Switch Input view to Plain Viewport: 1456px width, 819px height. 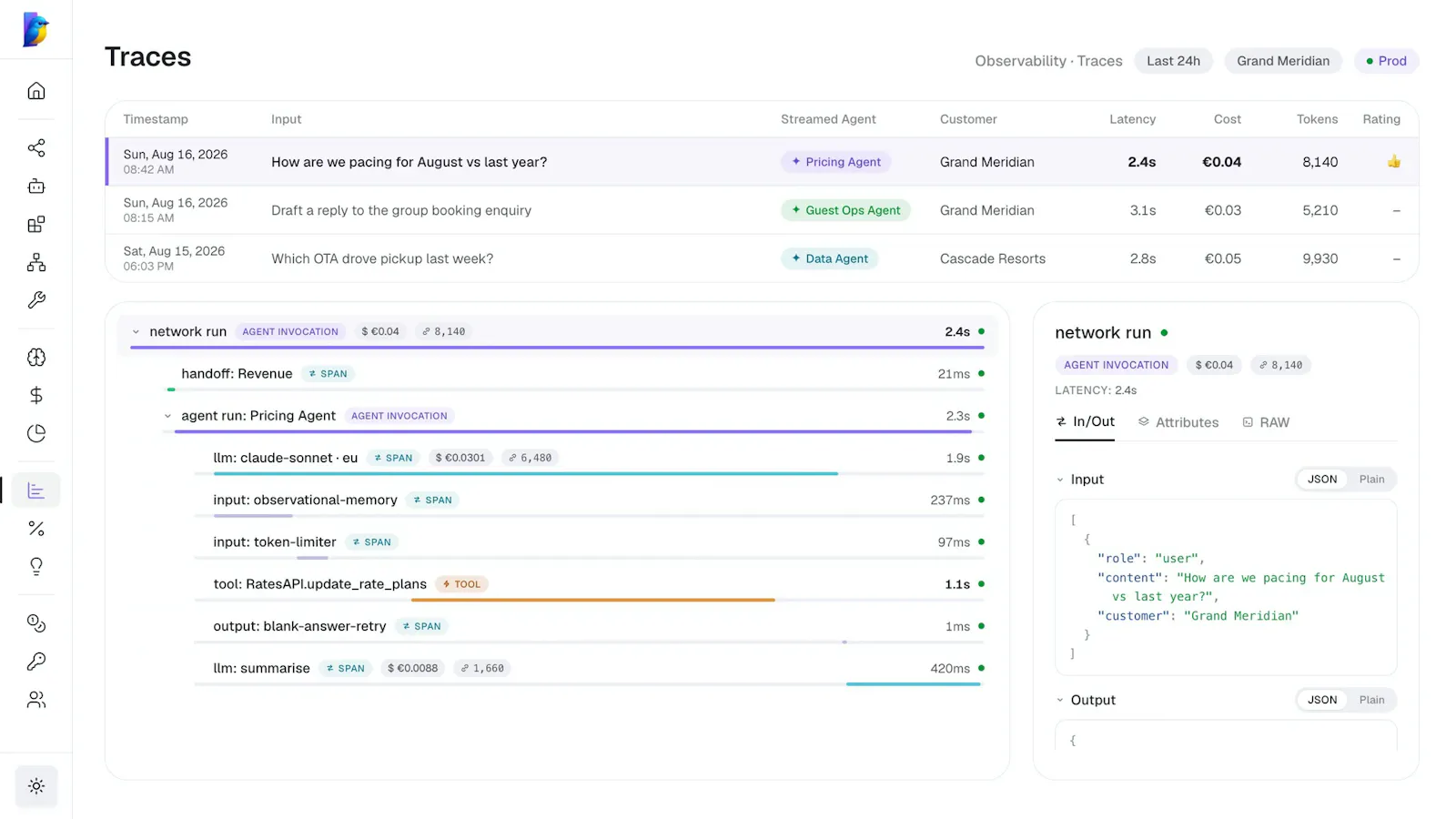point(1371,480)
